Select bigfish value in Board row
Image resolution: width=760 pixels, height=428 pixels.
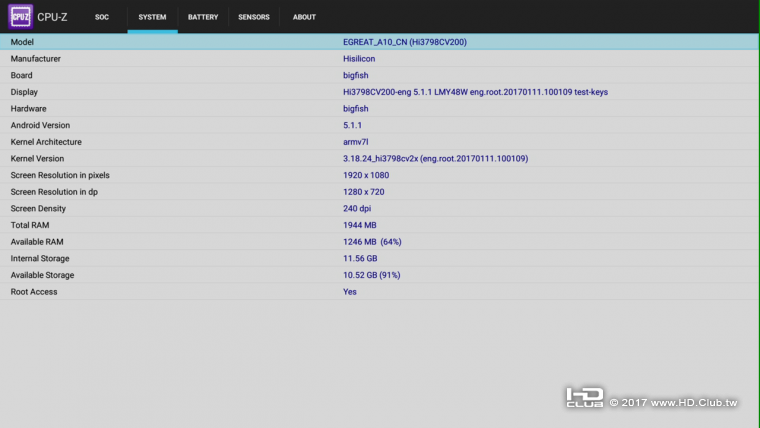356,75
